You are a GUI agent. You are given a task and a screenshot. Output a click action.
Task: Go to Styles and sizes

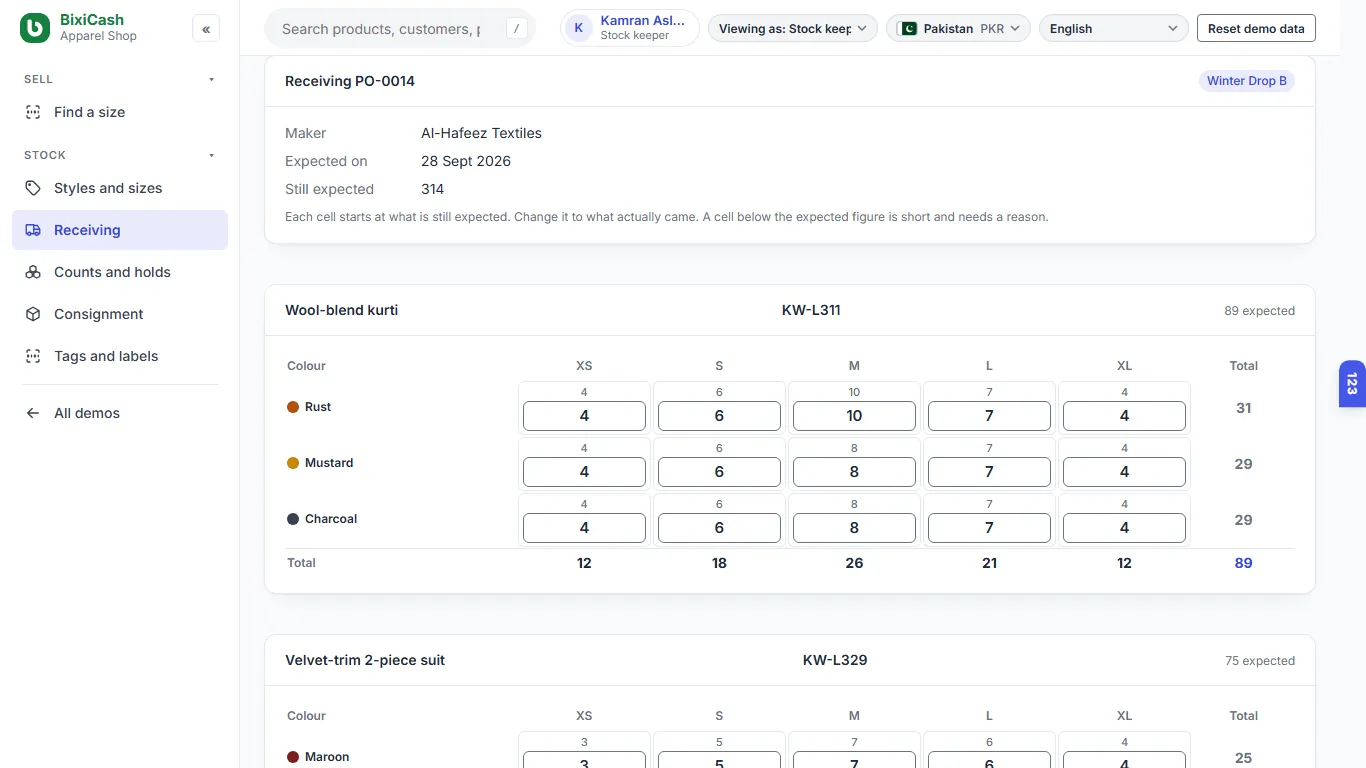point(120,188)
